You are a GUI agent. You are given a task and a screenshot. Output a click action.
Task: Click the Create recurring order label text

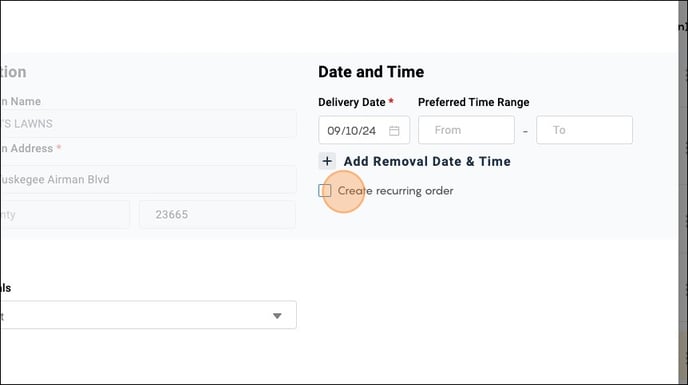click(395, 191)
